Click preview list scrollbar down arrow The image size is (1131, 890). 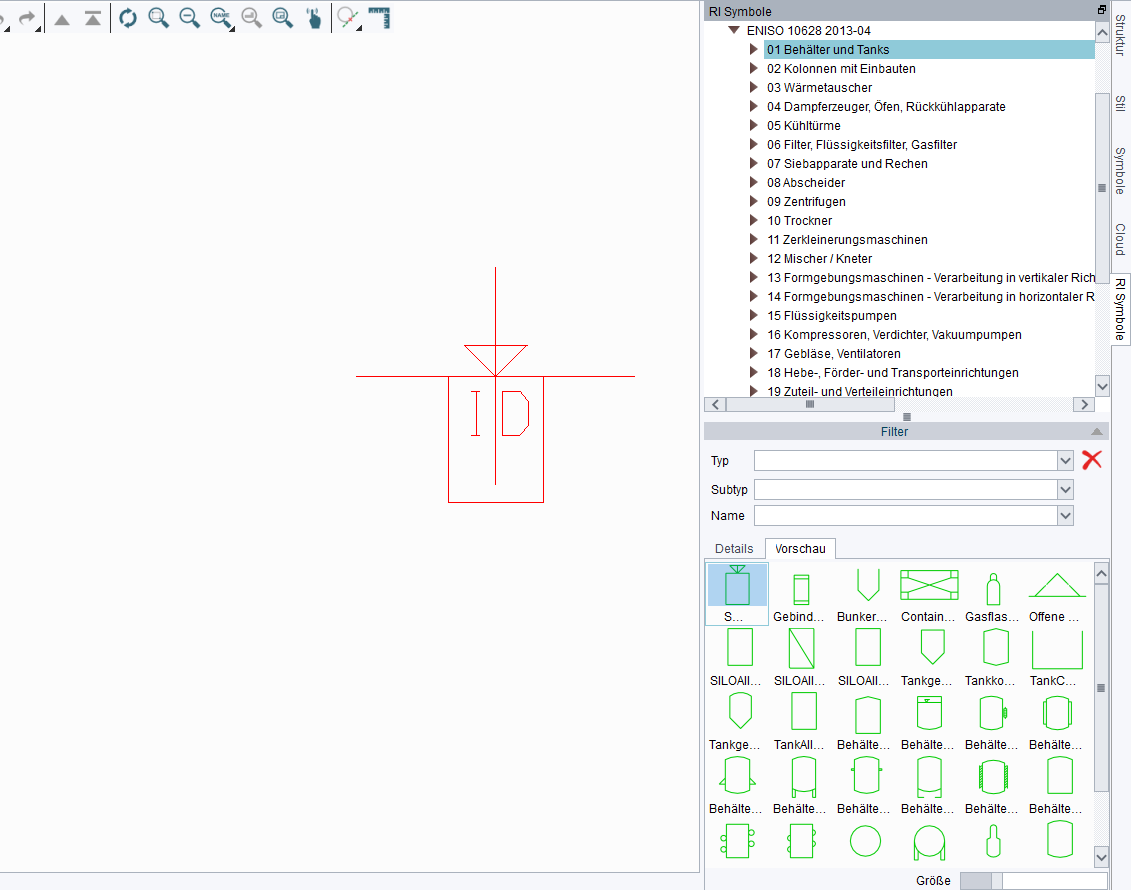[1101, 858]
